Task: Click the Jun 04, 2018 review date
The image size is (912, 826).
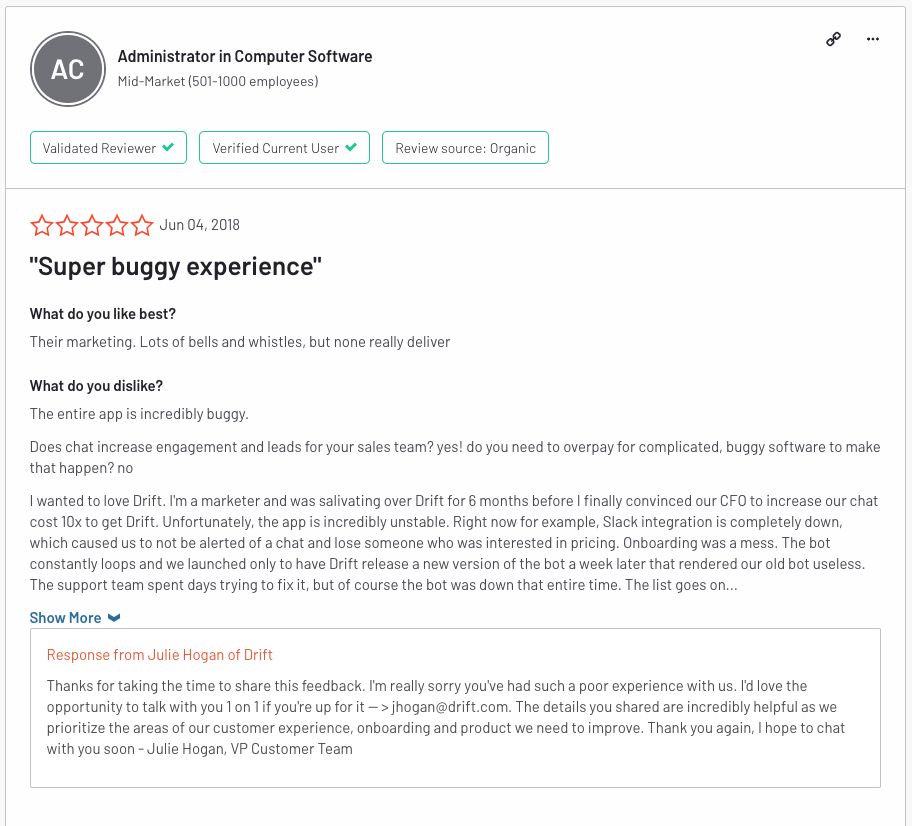Action: pos(200,225)
